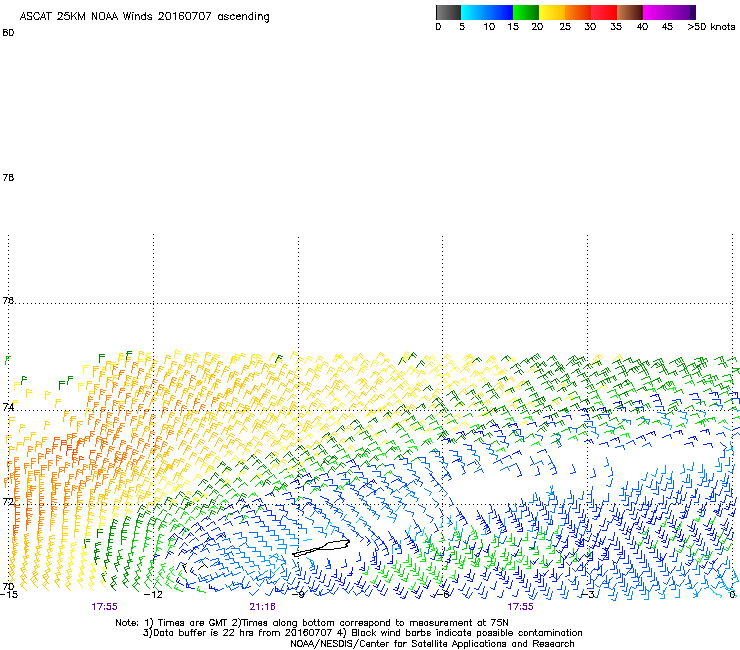
Task: Click the note 'measurement at 75N'
Action: pyautogui.click(x=461, y=623)
